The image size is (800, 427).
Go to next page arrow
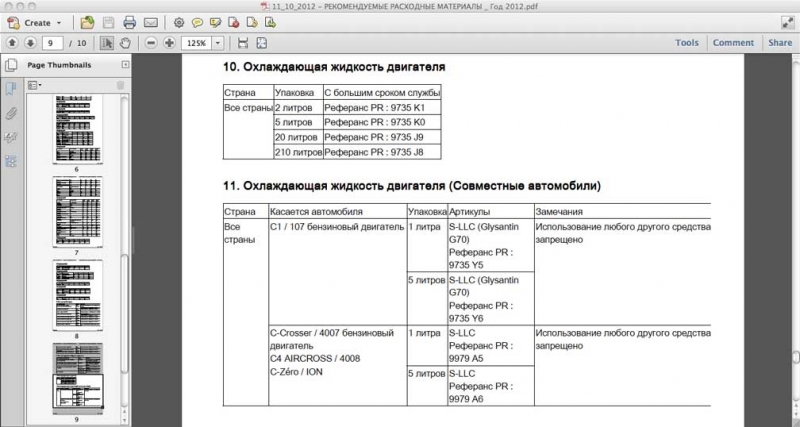point(30,43)
